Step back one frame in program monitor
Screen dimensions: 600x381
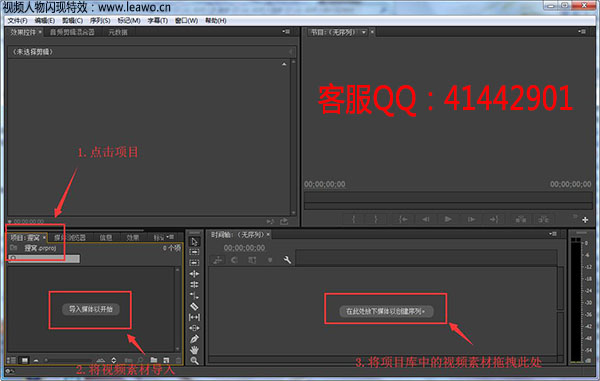[x=426, y=219]
